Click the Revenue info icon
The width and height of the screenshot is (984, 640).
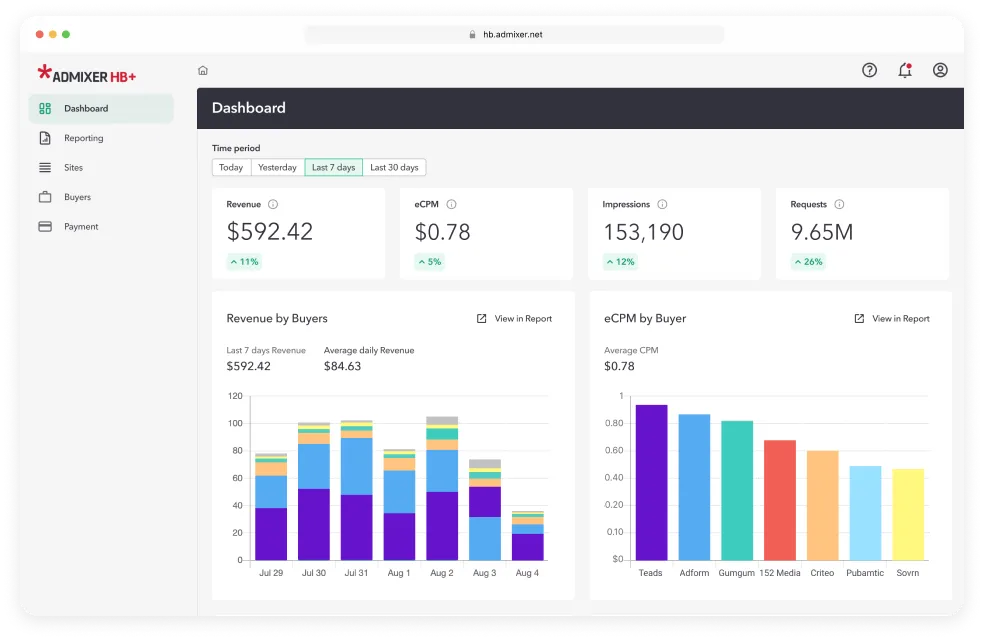point(273,205)
